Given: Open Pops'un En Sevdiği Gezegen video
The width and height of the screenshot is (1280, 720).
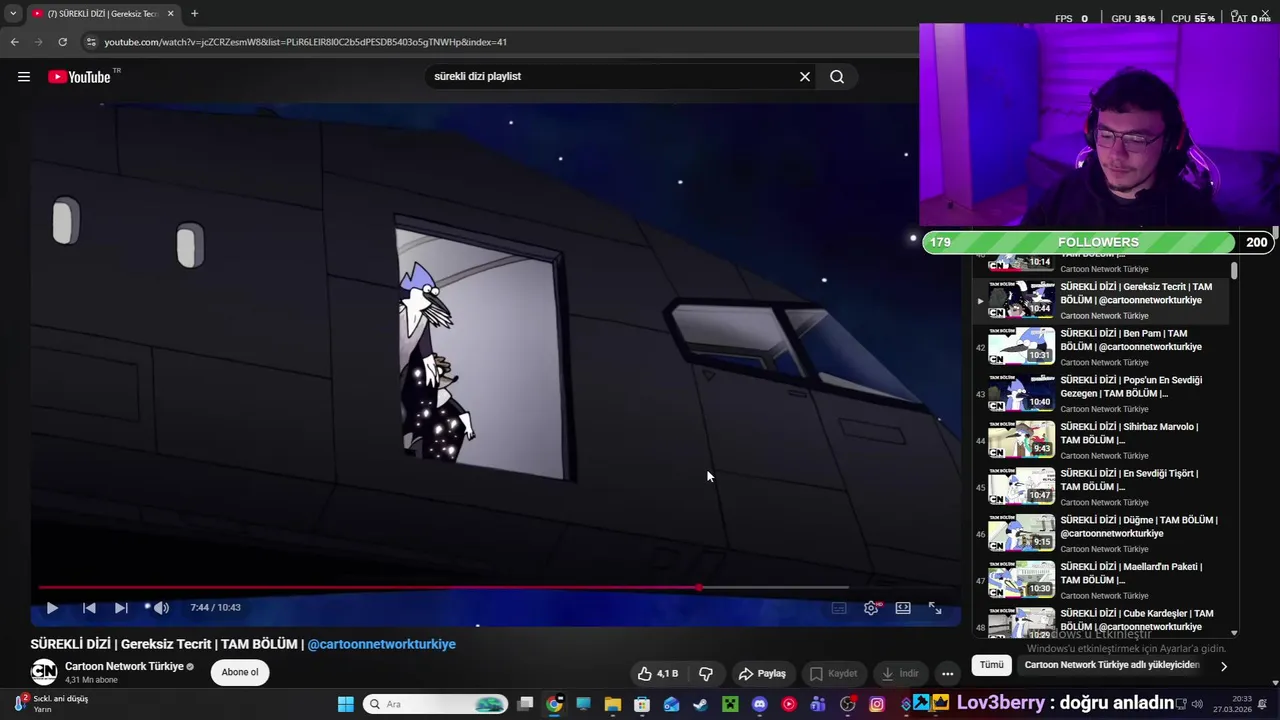Looking at the screenshot, I should [x=1100, y=394].
